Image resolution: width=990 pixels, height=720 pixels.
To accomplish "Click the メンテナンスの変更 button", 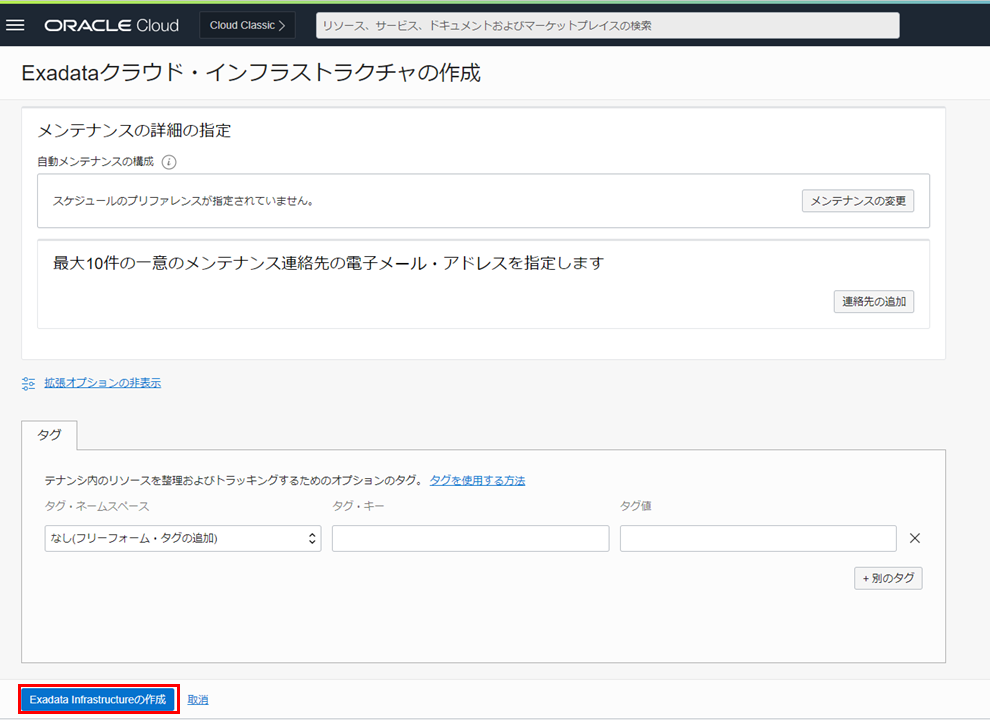I will point(857,201).
